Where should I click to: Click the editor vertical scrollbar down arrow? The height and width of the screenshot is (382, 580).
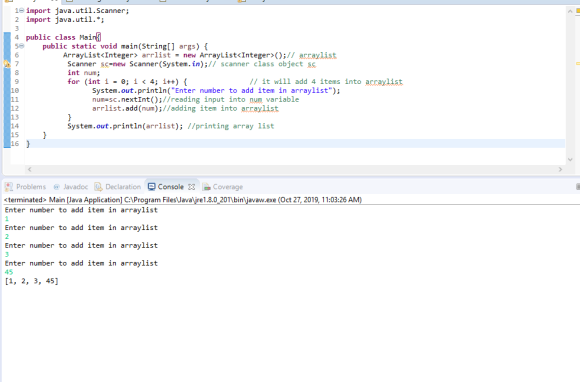(570, 159)
